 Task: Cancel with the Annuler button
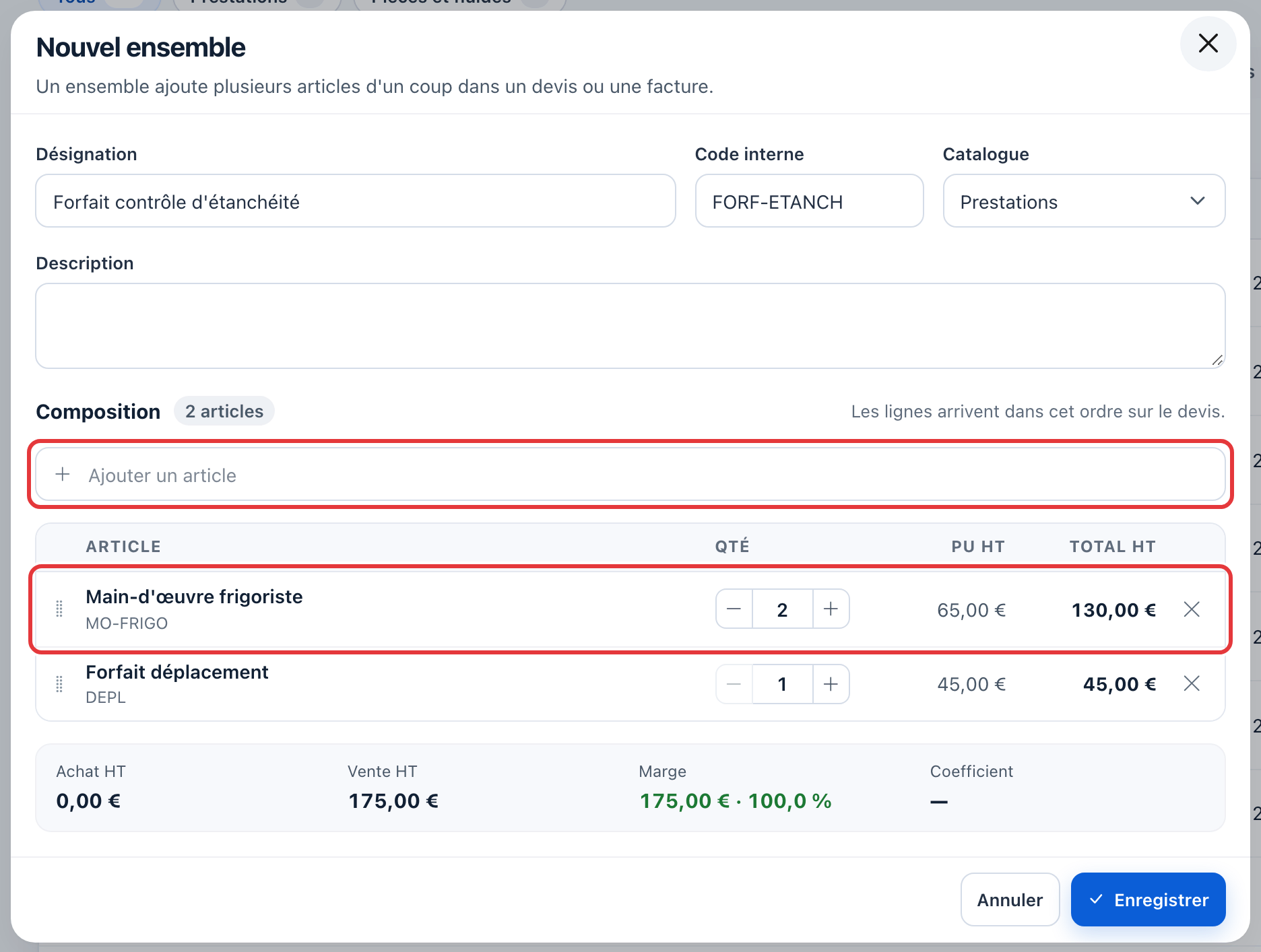coord(1010,899)
